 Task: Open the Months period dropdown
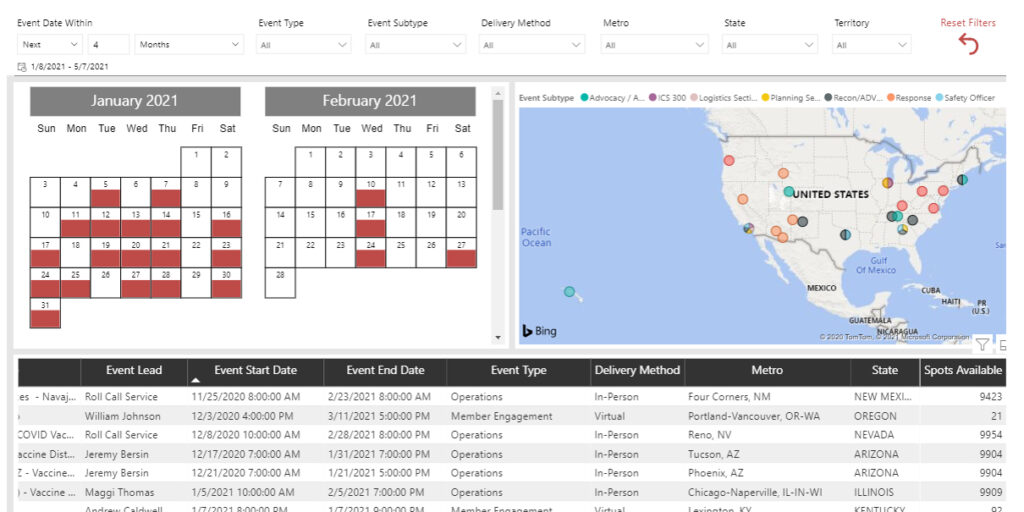190,45
